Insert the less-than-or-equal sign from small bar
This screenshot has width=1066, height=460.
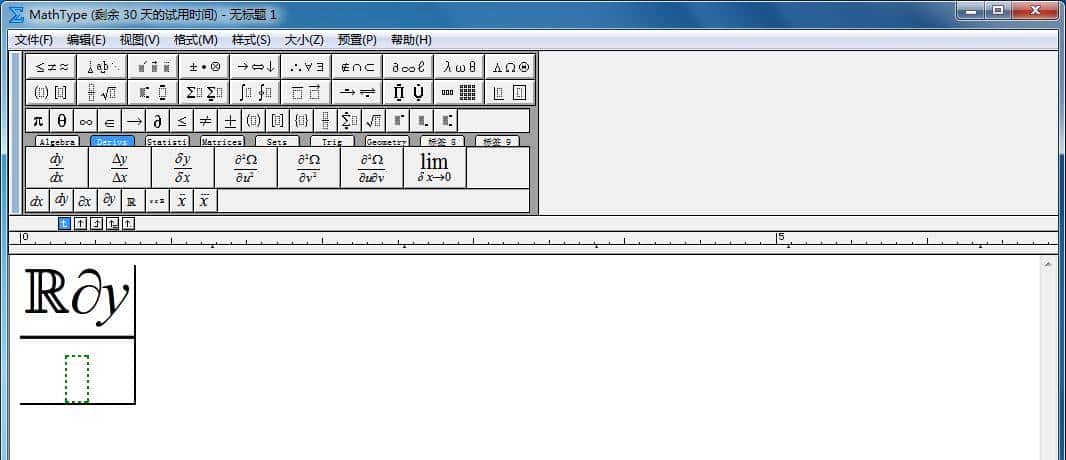pos(182,121)
